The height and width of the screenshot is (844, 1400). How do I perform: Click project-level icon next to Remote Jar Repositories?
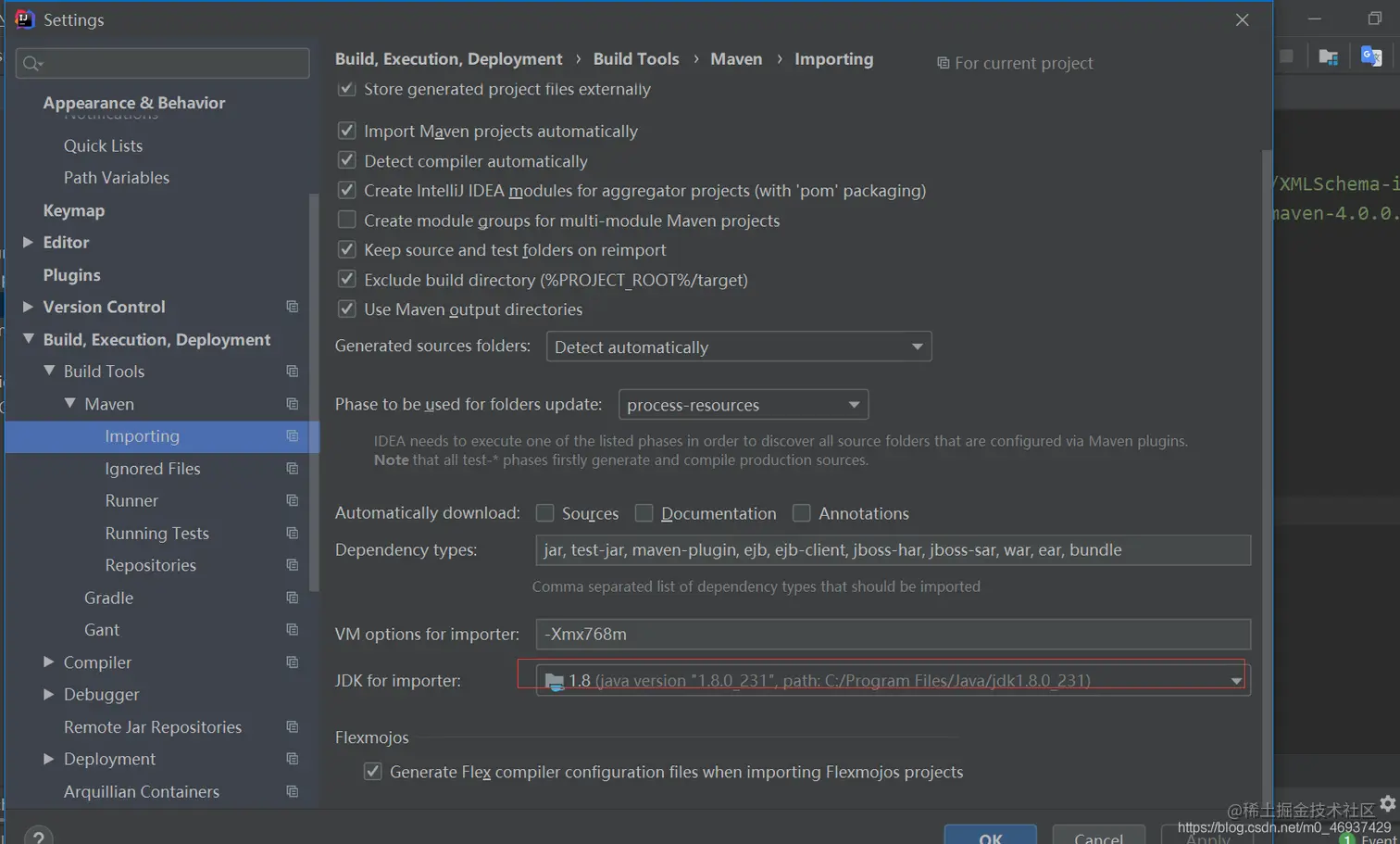pos(293,727)
